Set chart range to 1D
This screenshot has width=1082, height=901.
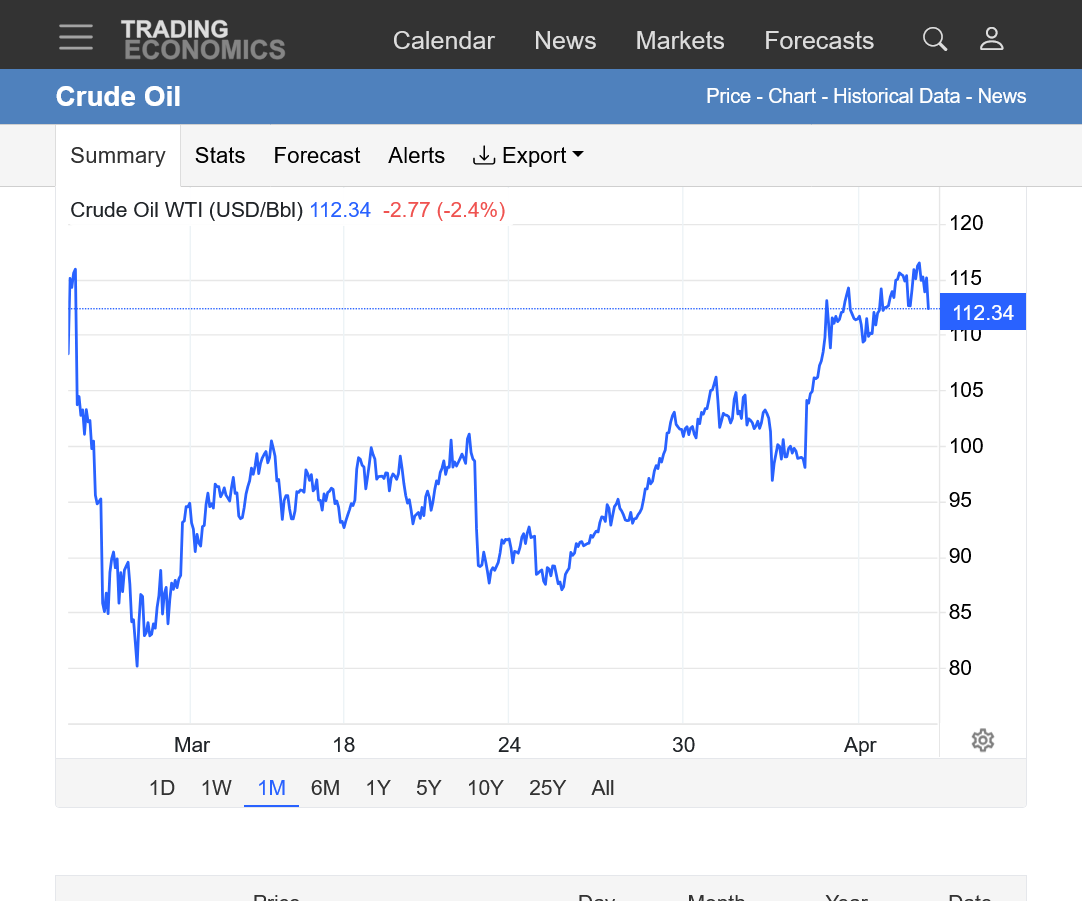point(162,788)
